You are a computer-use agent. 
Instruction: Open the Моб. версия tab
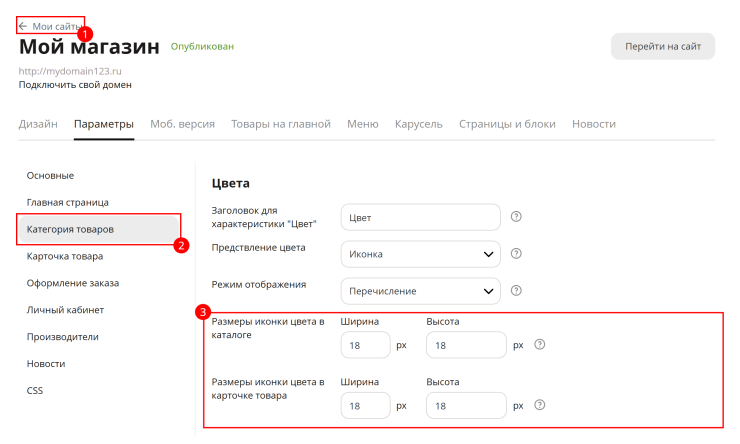click(182, 124)
